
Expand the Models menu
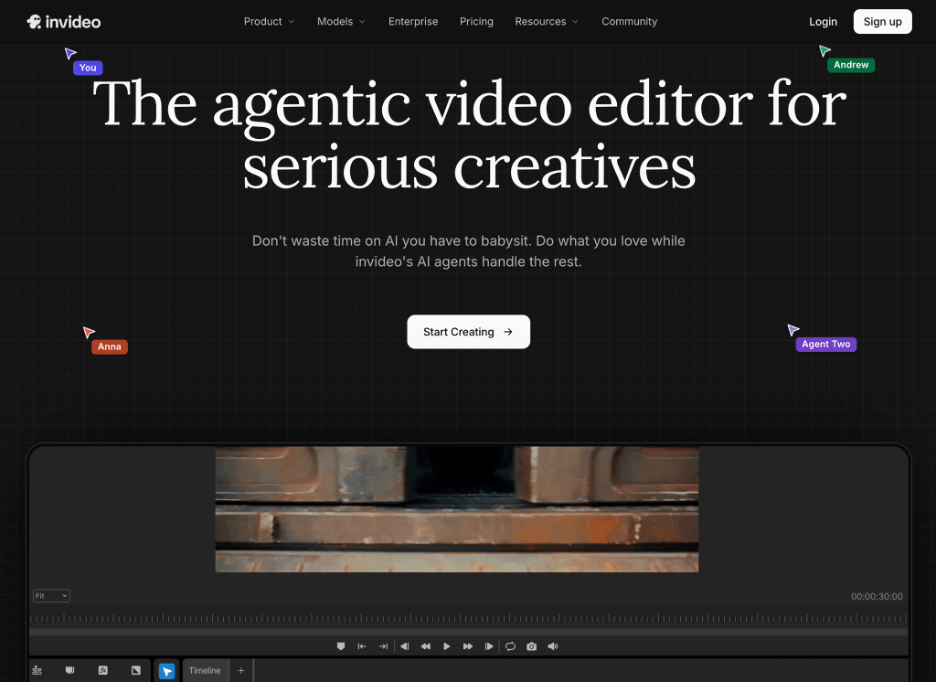tap(341, 21)
